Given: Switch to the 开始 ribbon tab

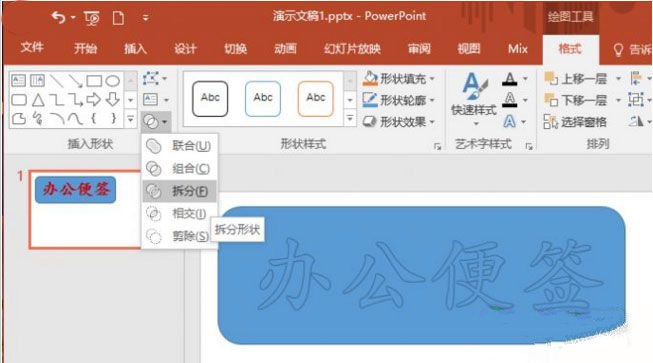Looking at the screenshot, I should click(85, 48).
